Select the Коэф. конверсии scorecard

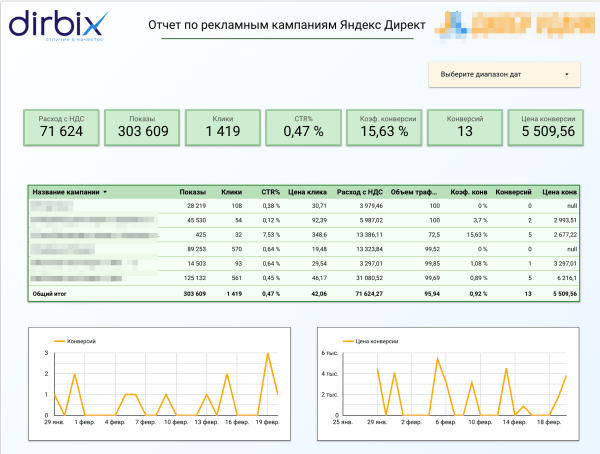tap(384, 125)
